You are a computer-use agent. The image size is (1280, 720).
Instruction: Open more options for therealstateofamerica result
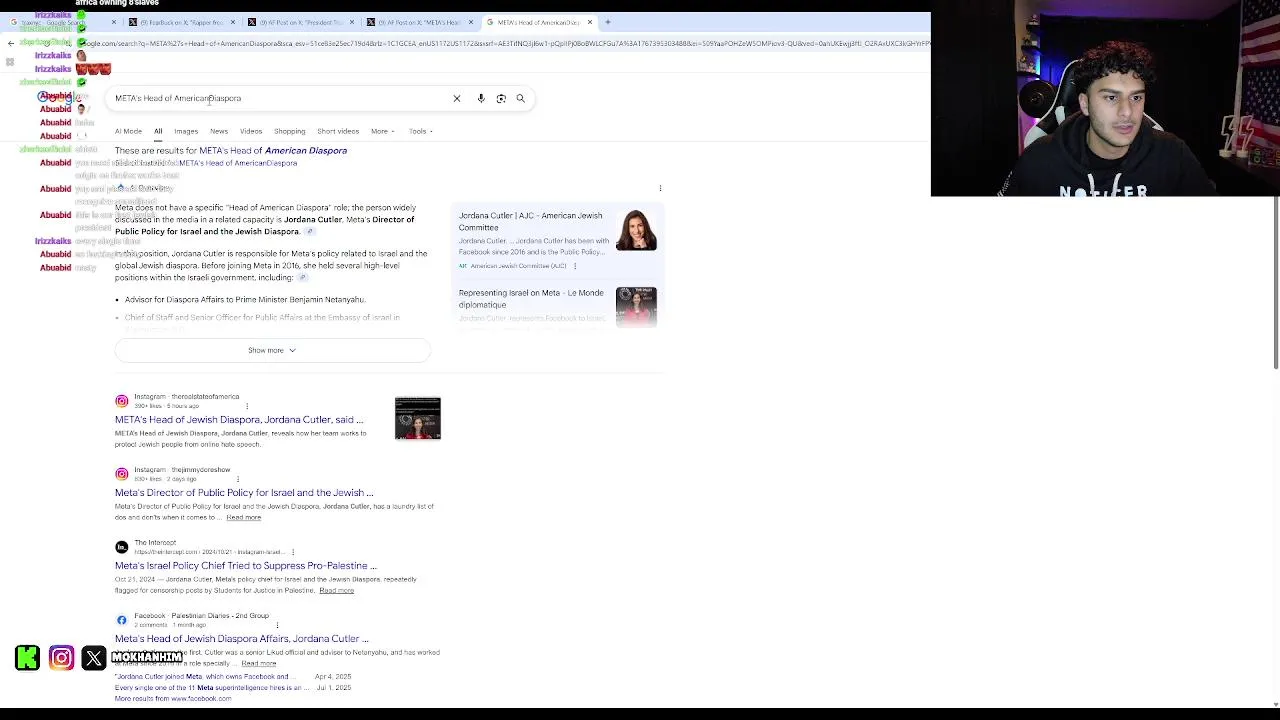247,406
